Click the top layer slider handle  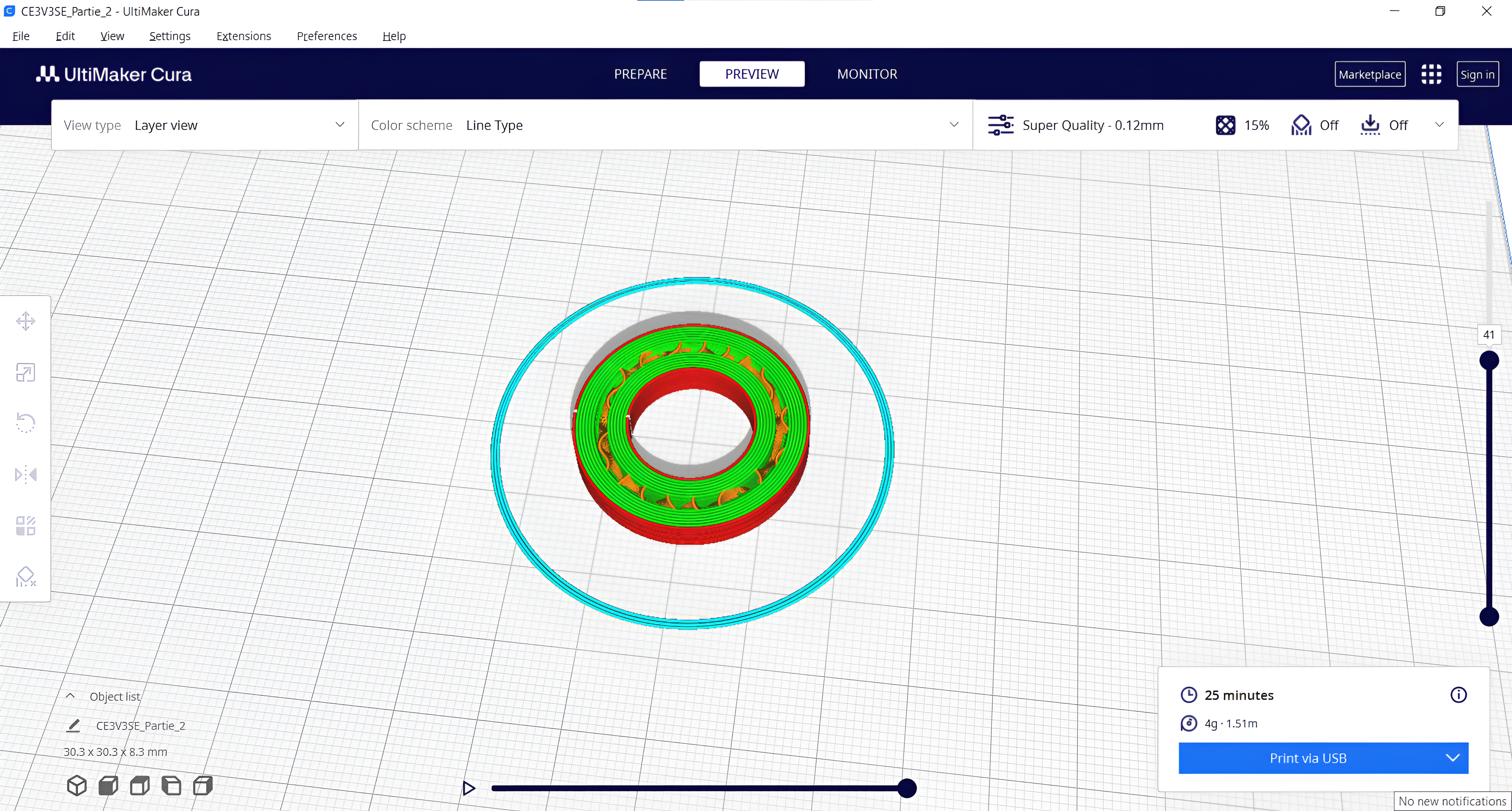click(1488, 360)
